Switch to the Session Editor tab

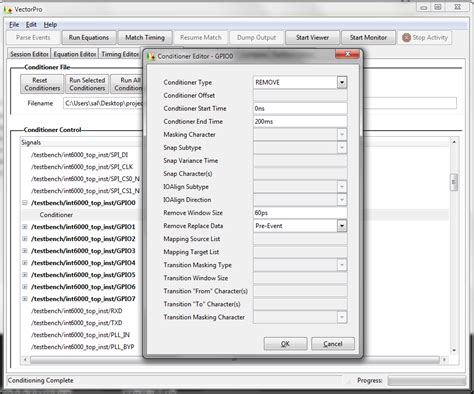pos(29,54)
